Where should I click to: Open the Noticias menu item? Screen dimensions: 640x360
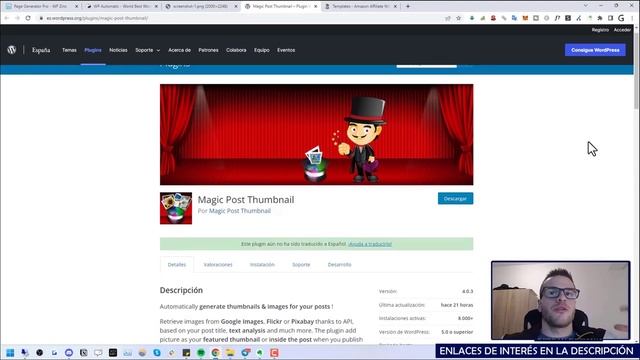[118, 50]
